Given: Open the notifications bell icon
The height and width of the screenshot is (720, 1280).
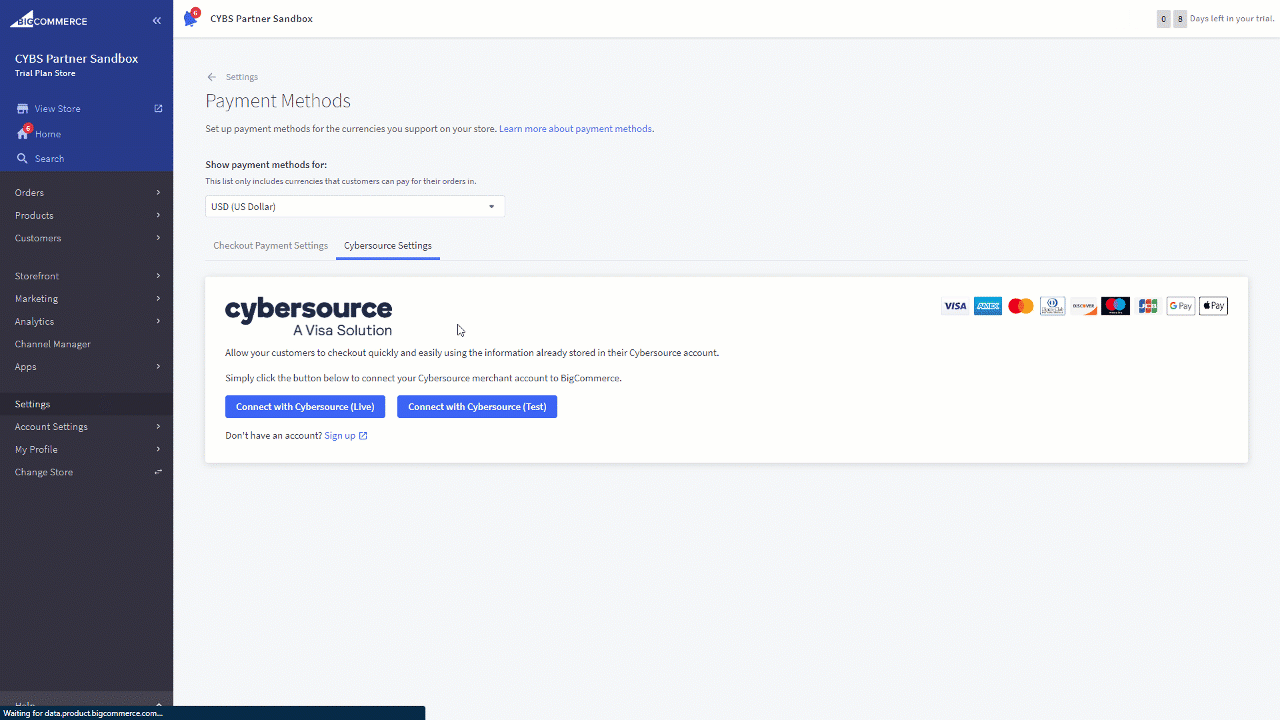Looking at the screenshot, I should [190, 19].
